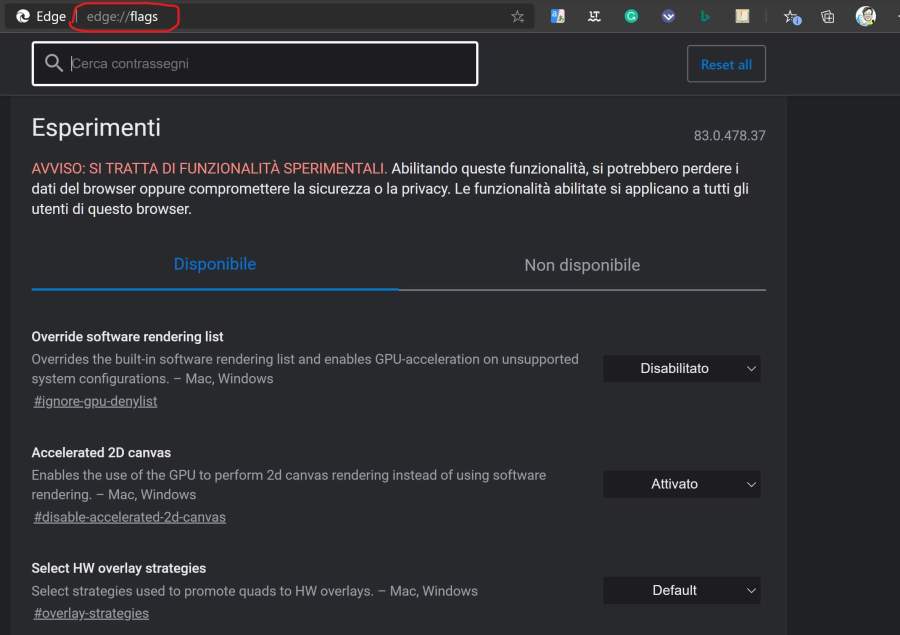Click the Bing extension icon
This screenshot has height=635, width=900.
(705, 17)
